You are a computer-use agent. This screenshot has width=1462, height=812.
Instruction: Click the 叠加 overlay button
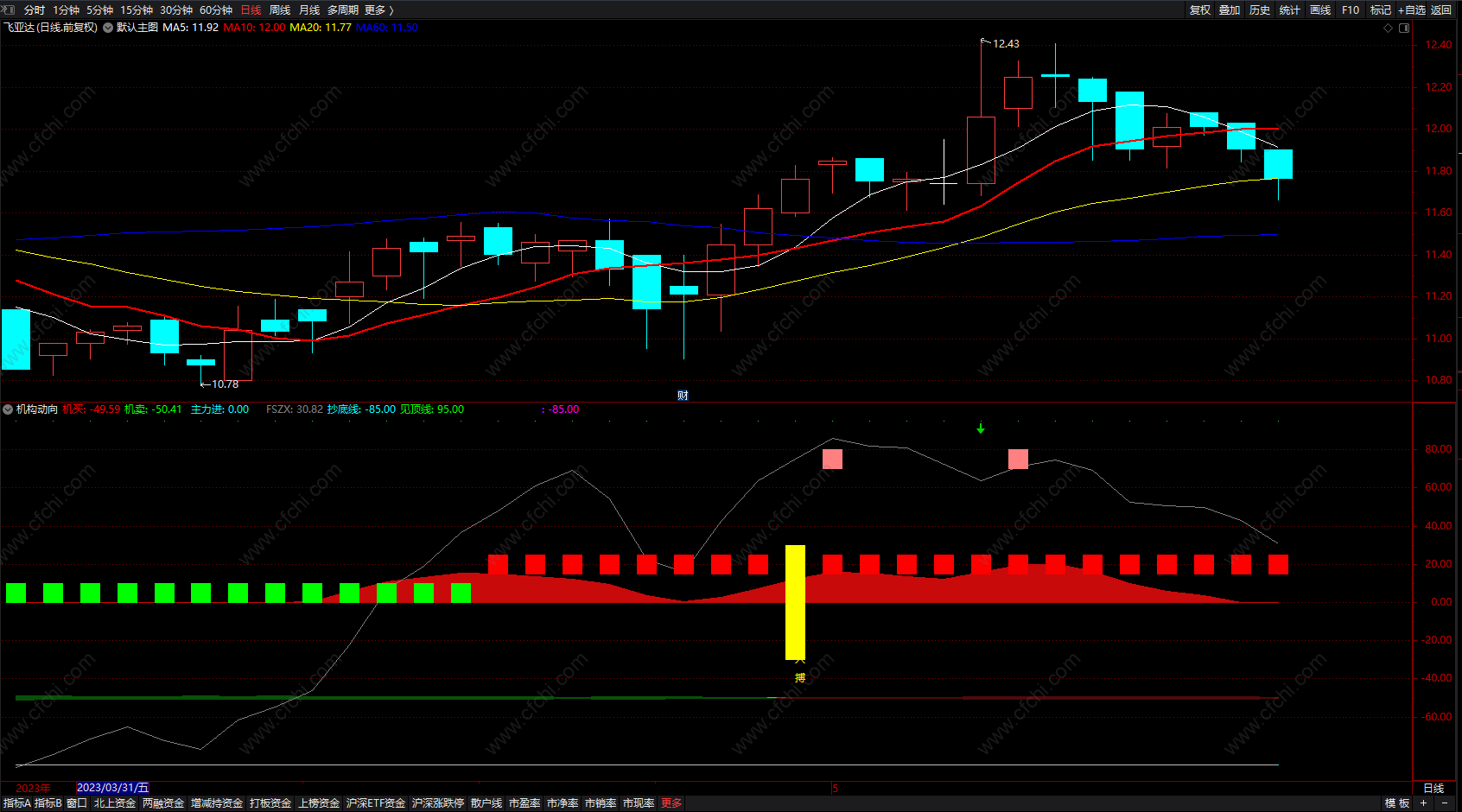tap(1230, 10)
